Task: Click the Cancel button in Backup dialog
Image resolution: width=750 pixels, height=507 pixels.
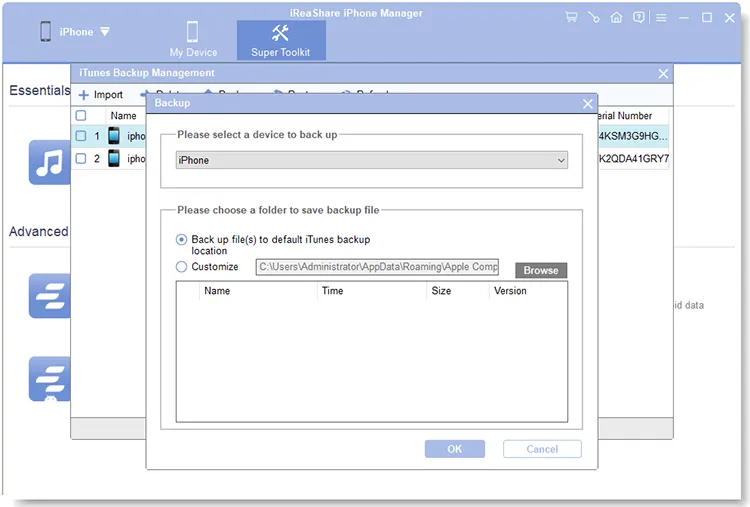Action: click(542, 449)
